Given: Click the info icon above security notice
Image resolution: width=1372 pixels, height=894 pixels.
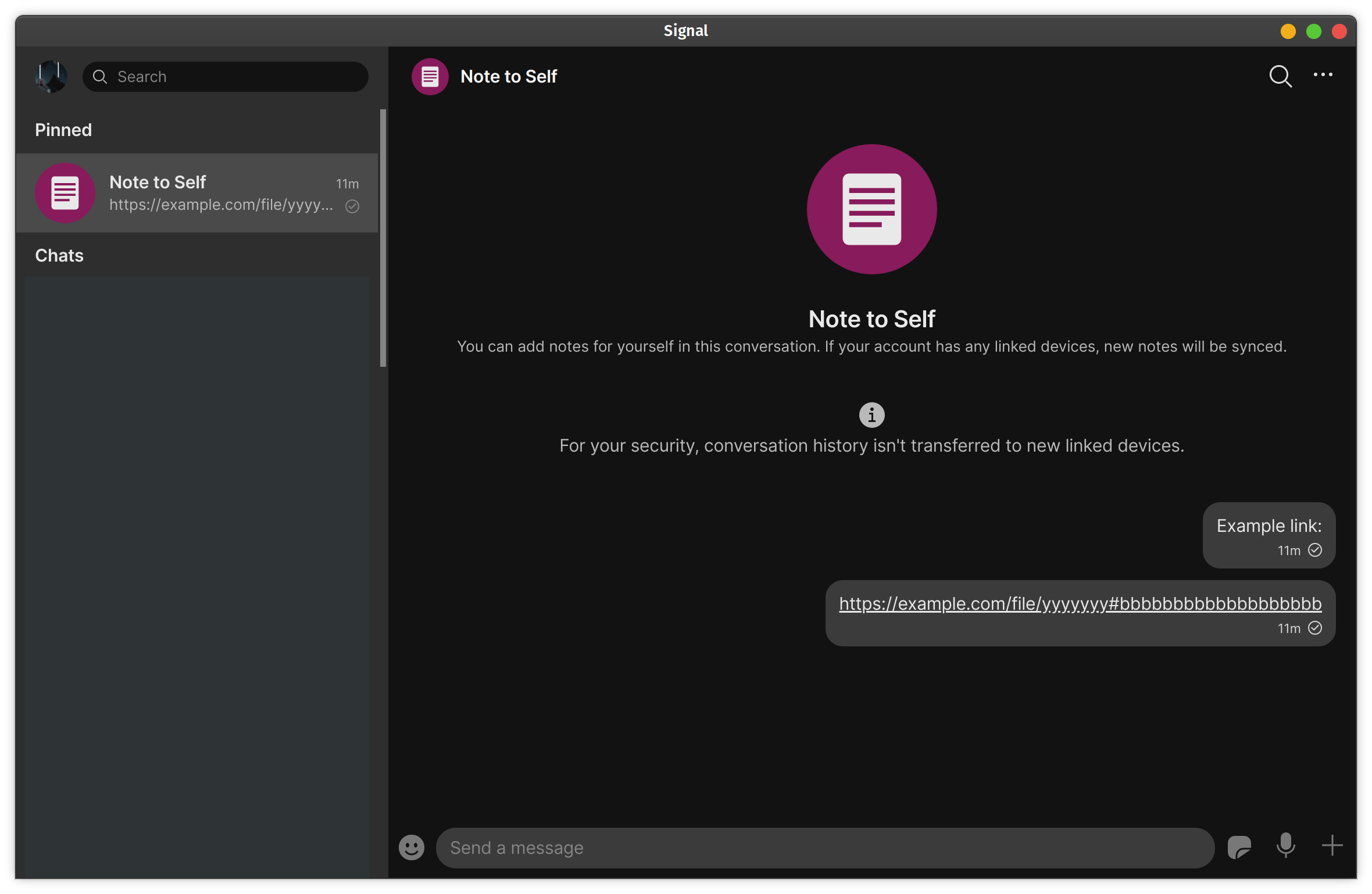Looking at the screenshot, I should coord(871,415).
